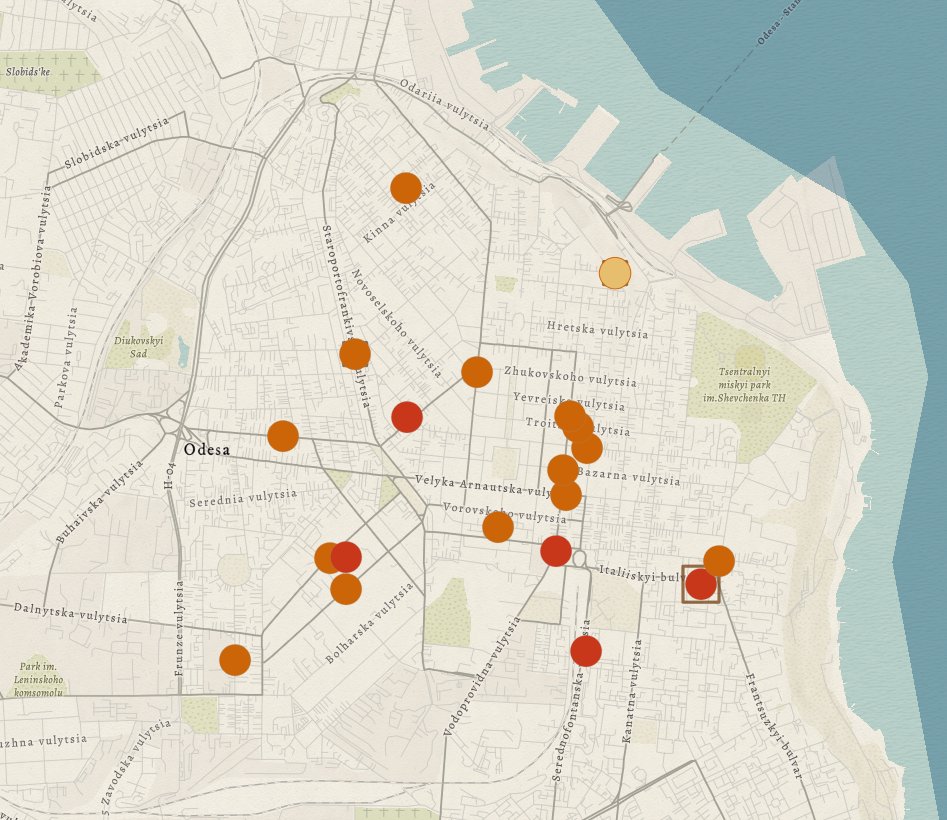Click the Serednia vulytsia label
Image resolution: width=947 pixels, height=820 pixels.
243,498
